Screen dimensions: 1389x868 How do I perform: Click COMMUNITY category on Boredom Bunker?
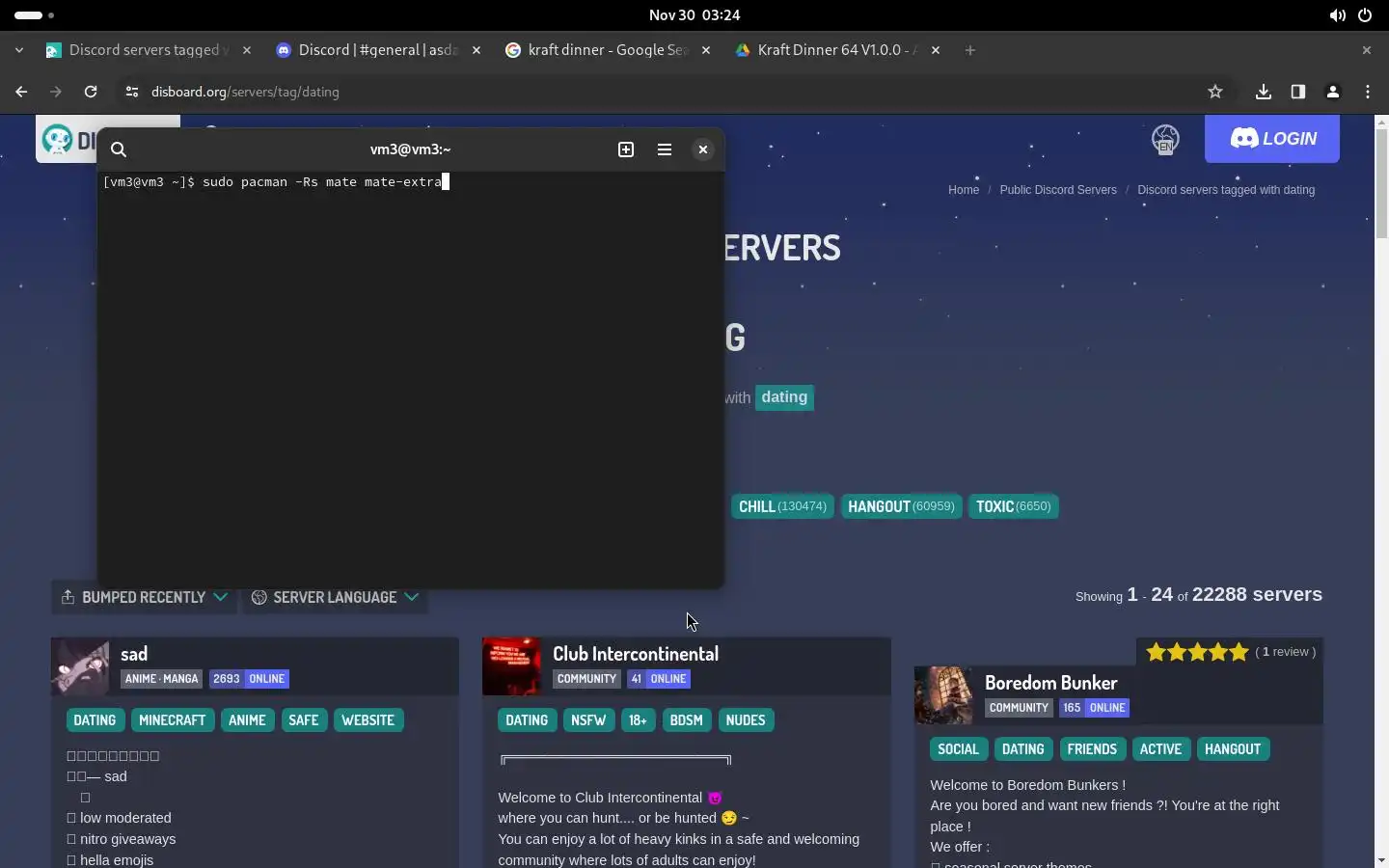[x=1019, y=708]
